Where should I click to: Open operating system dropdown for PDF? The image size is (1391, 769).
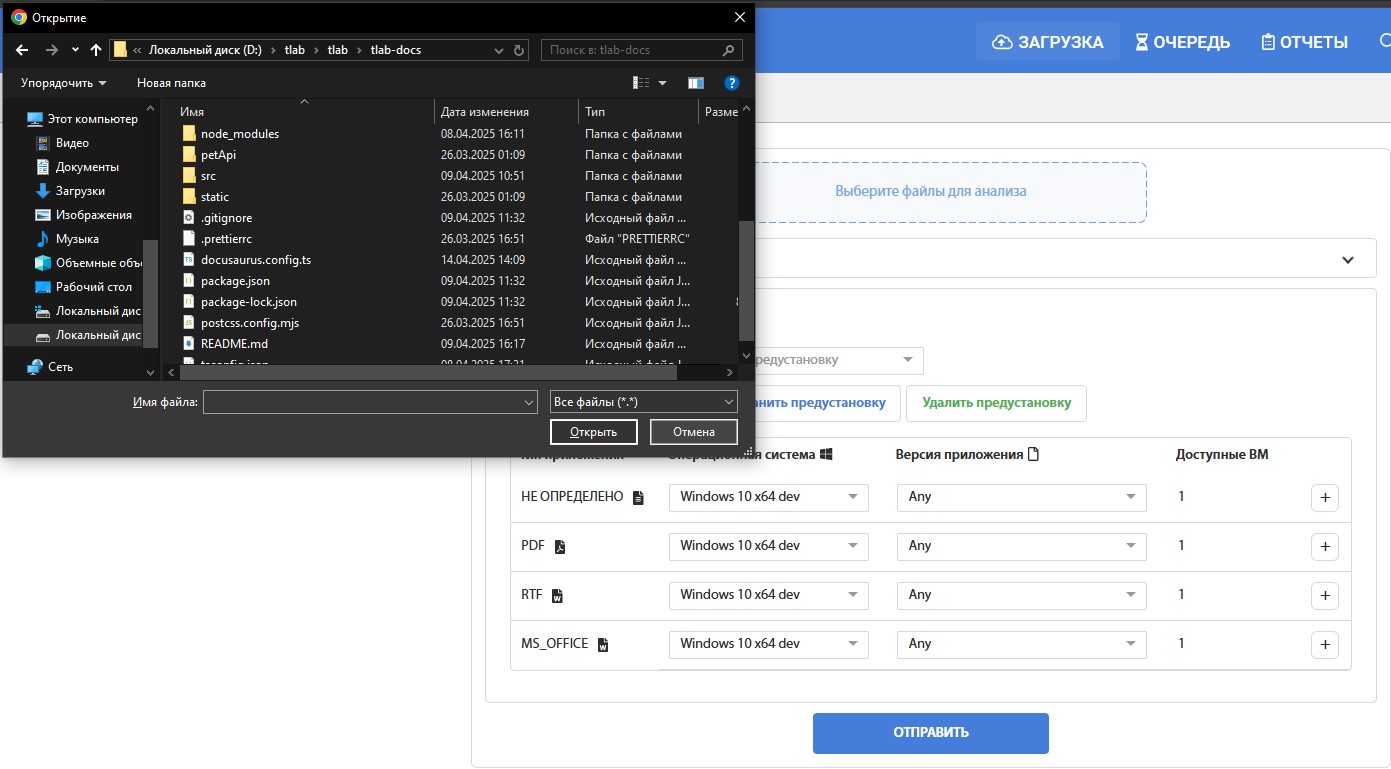tap(768, 546)
